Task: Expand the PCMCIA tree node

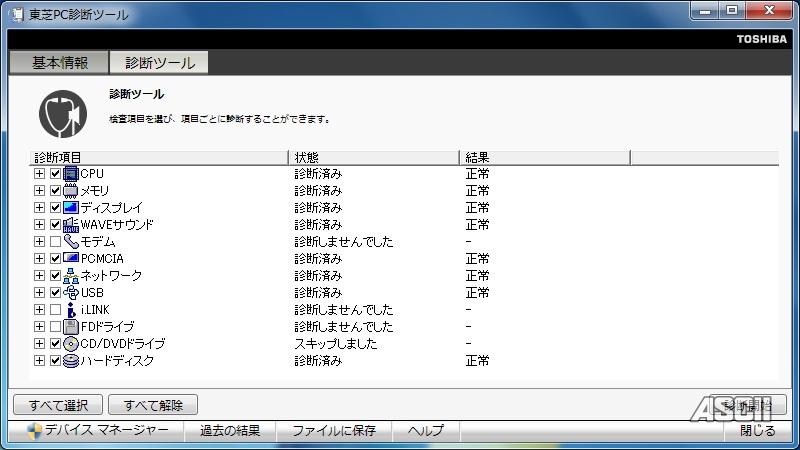Action: (39, 259)
